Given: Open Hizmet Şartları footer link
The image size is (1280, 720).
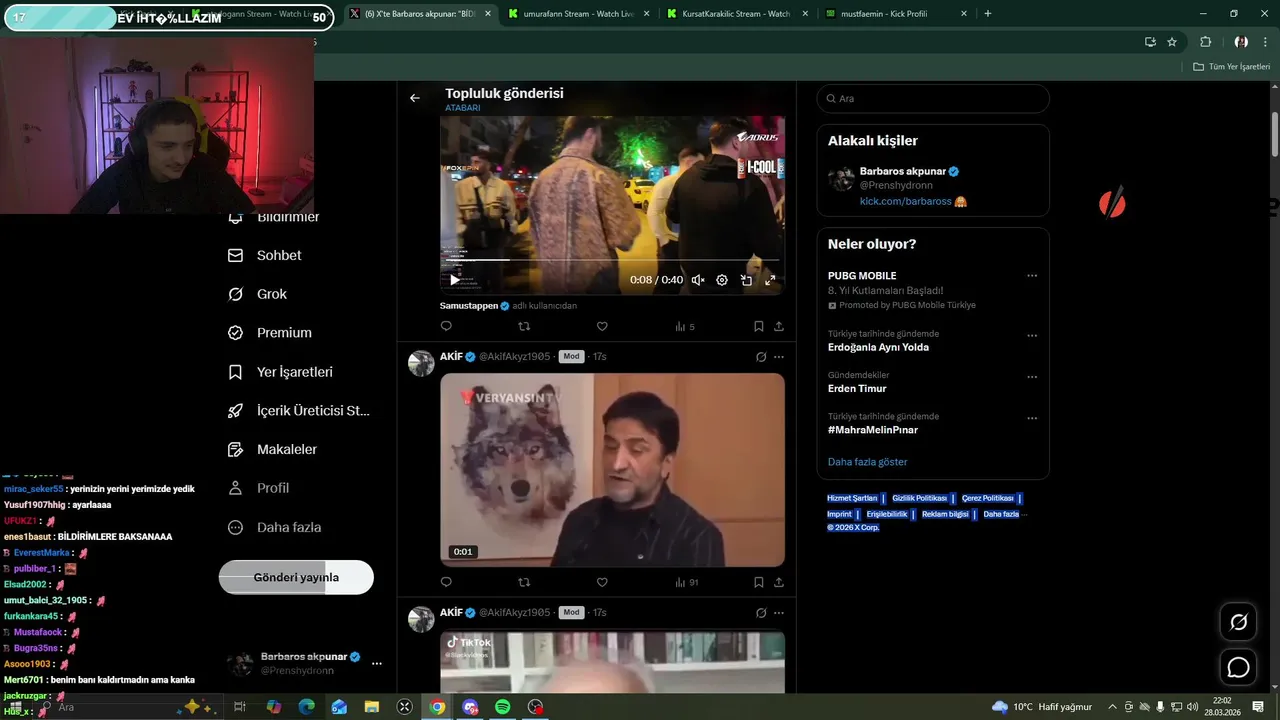Looking at the screenshot, I should [x=852, y=498].
